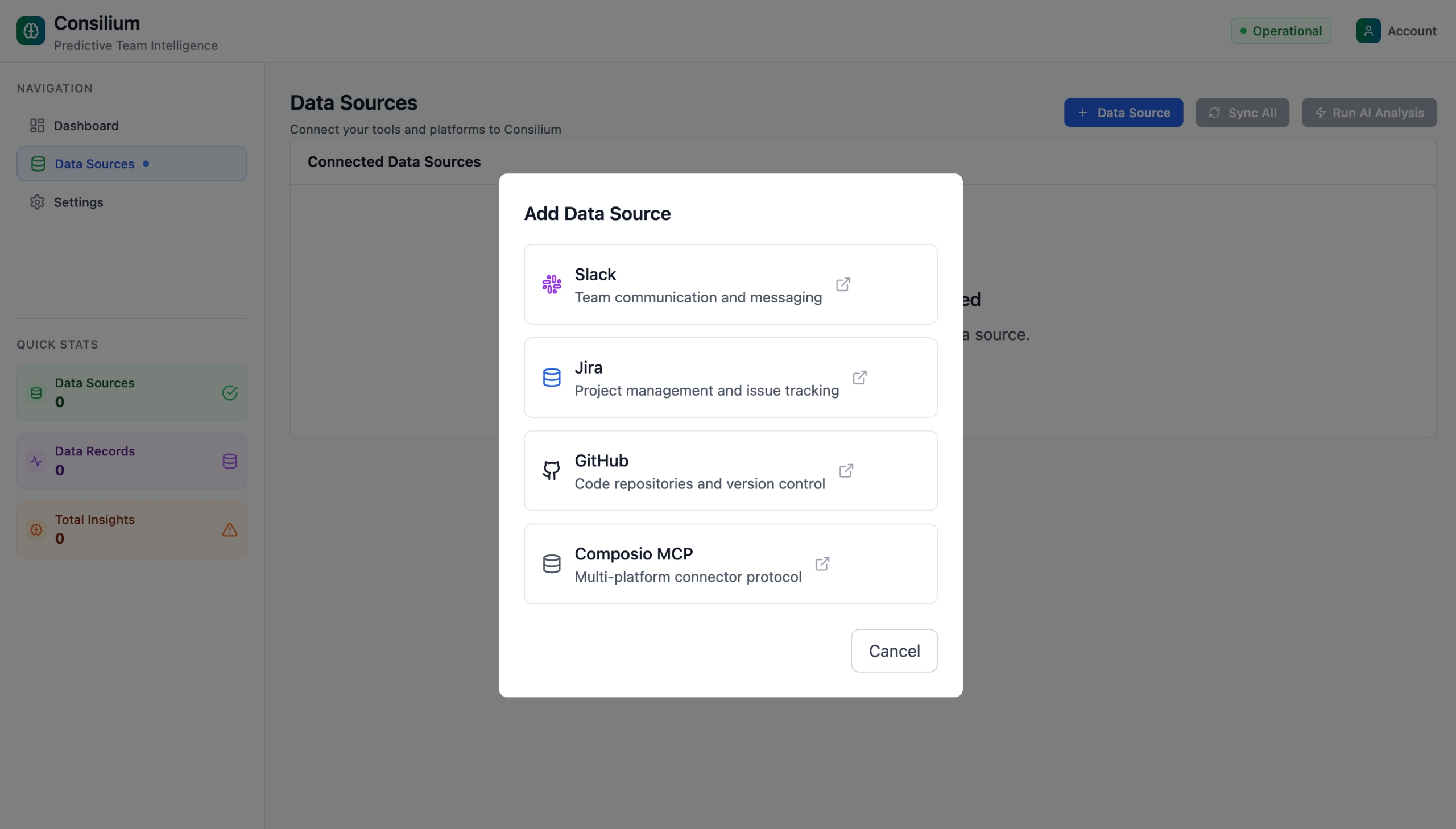The height and width of the screenshot is (829, 1456).
Task: Click the Sync All button
Action: pos(1242,113)
